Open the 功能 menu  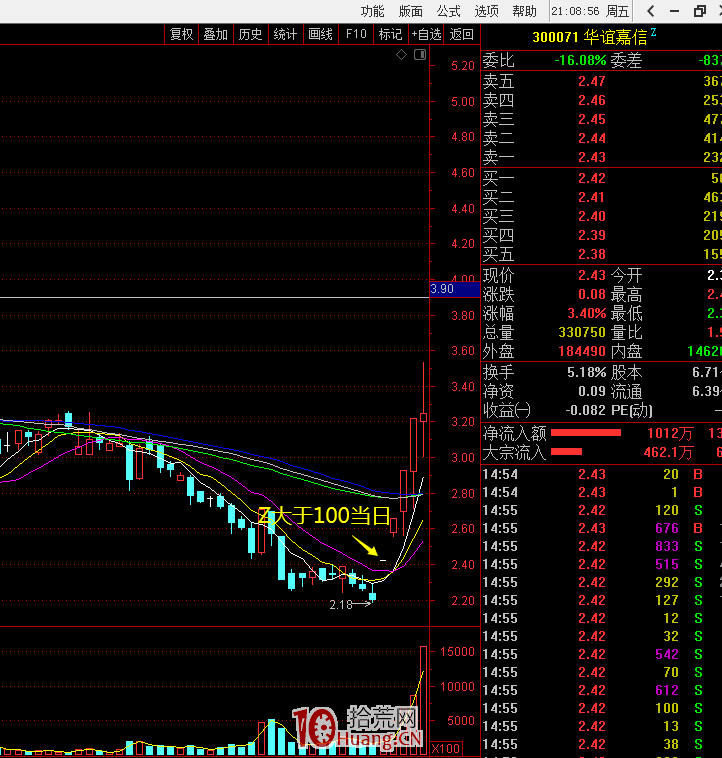(372, 11)
